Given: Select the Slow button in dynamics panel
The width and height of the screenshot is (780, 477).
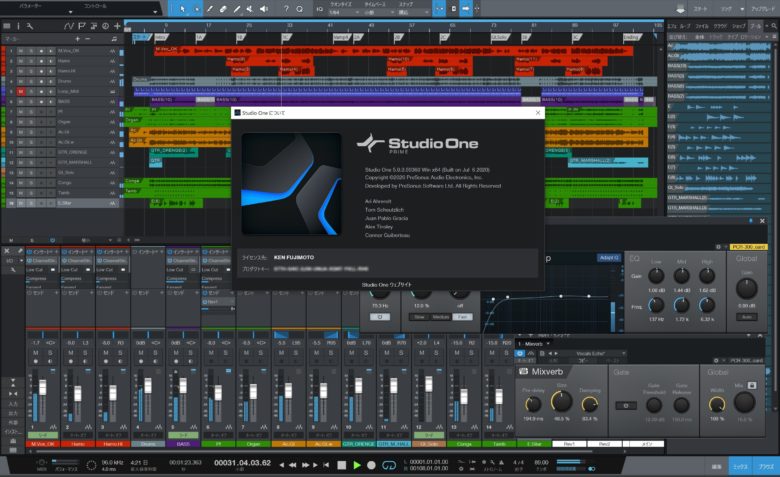Looking at the screenshot, I should pos(419,316).
